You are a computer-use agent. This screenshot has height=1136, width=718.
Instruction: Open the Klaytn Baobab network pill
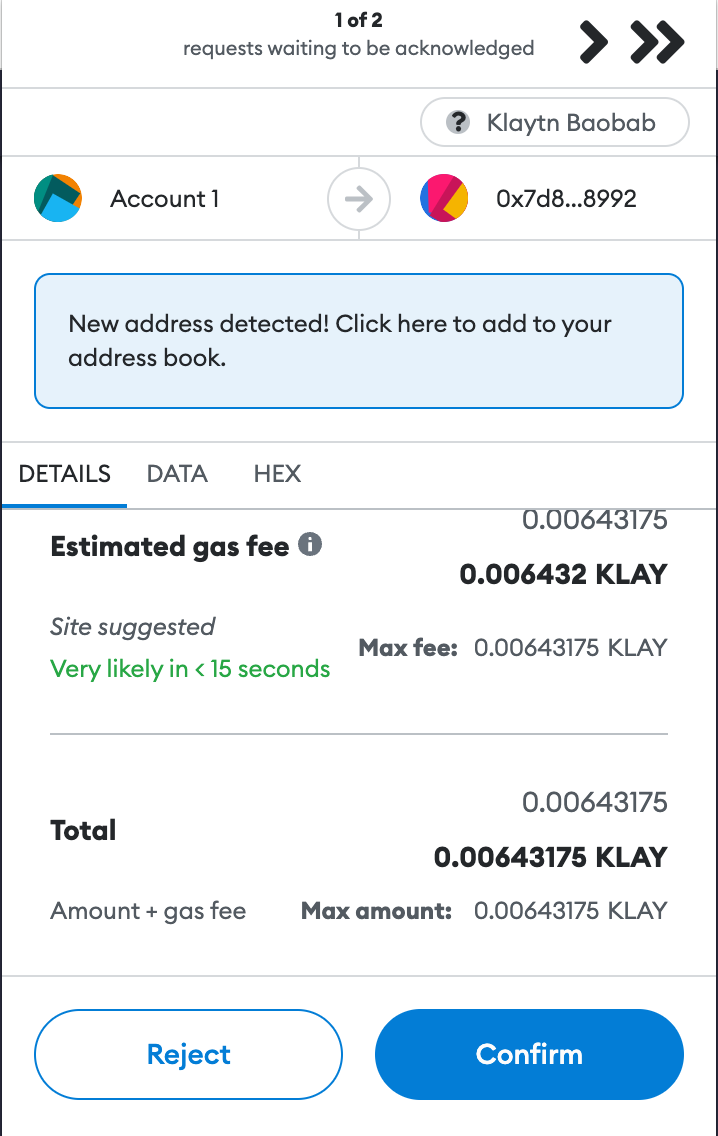(555, 122)
